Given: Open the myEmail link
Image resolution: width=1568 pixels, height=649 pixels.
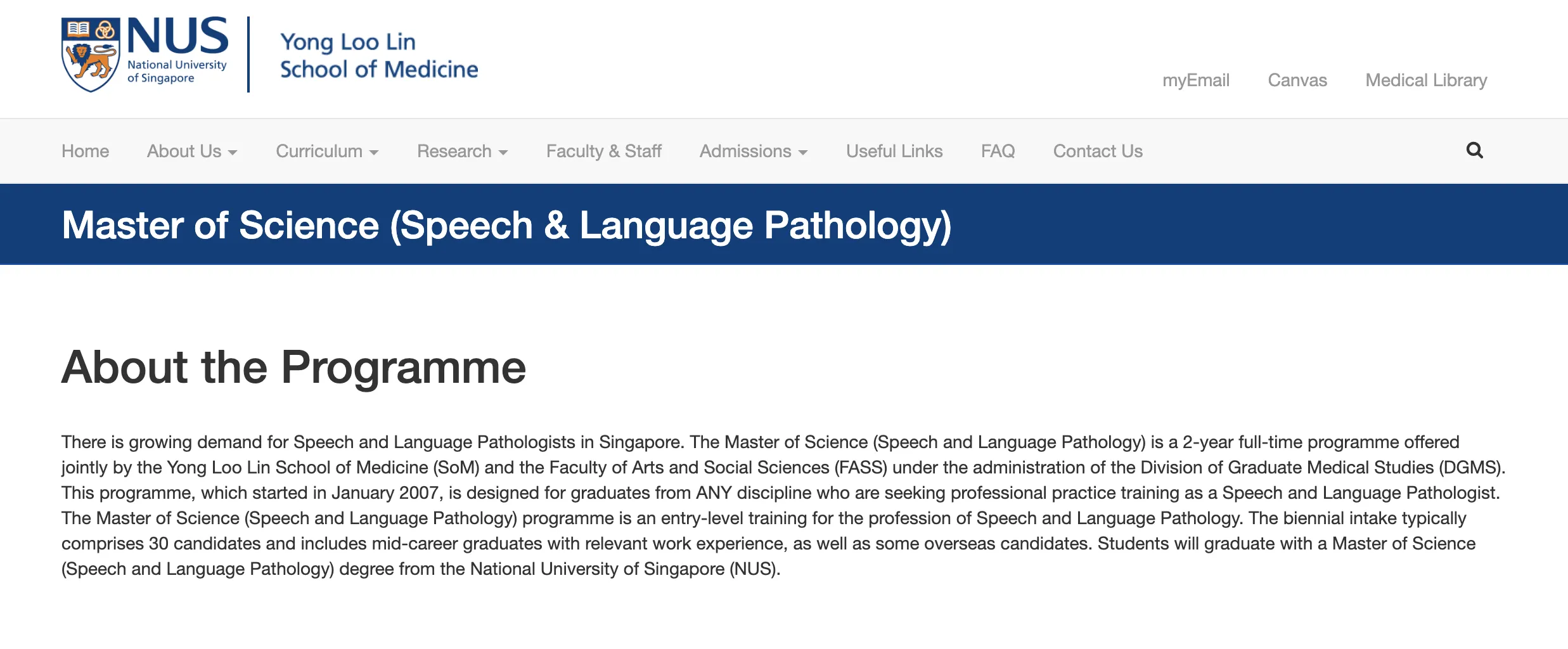Looking at the screenshot, I should [x=1195, y=80].
